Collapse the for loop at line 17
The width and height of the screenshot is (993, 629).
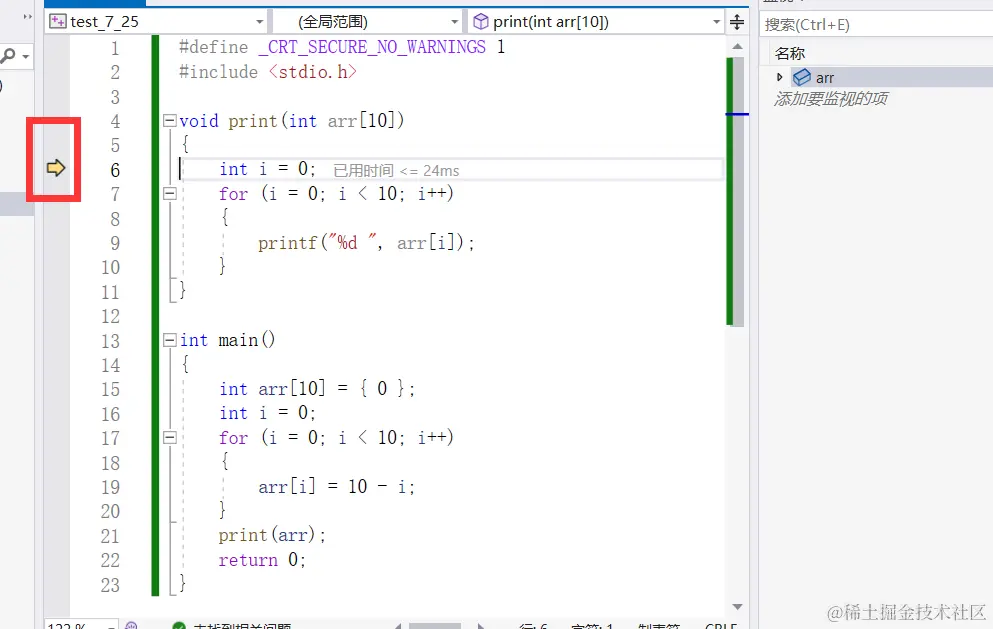pyautogui.click(x=169, y=437)
